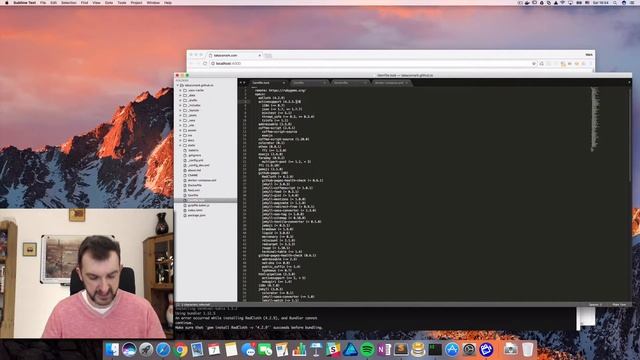Open Keynote from the dock
The height and width of the screenshot is (360, 640).
(x=316, y=349)
